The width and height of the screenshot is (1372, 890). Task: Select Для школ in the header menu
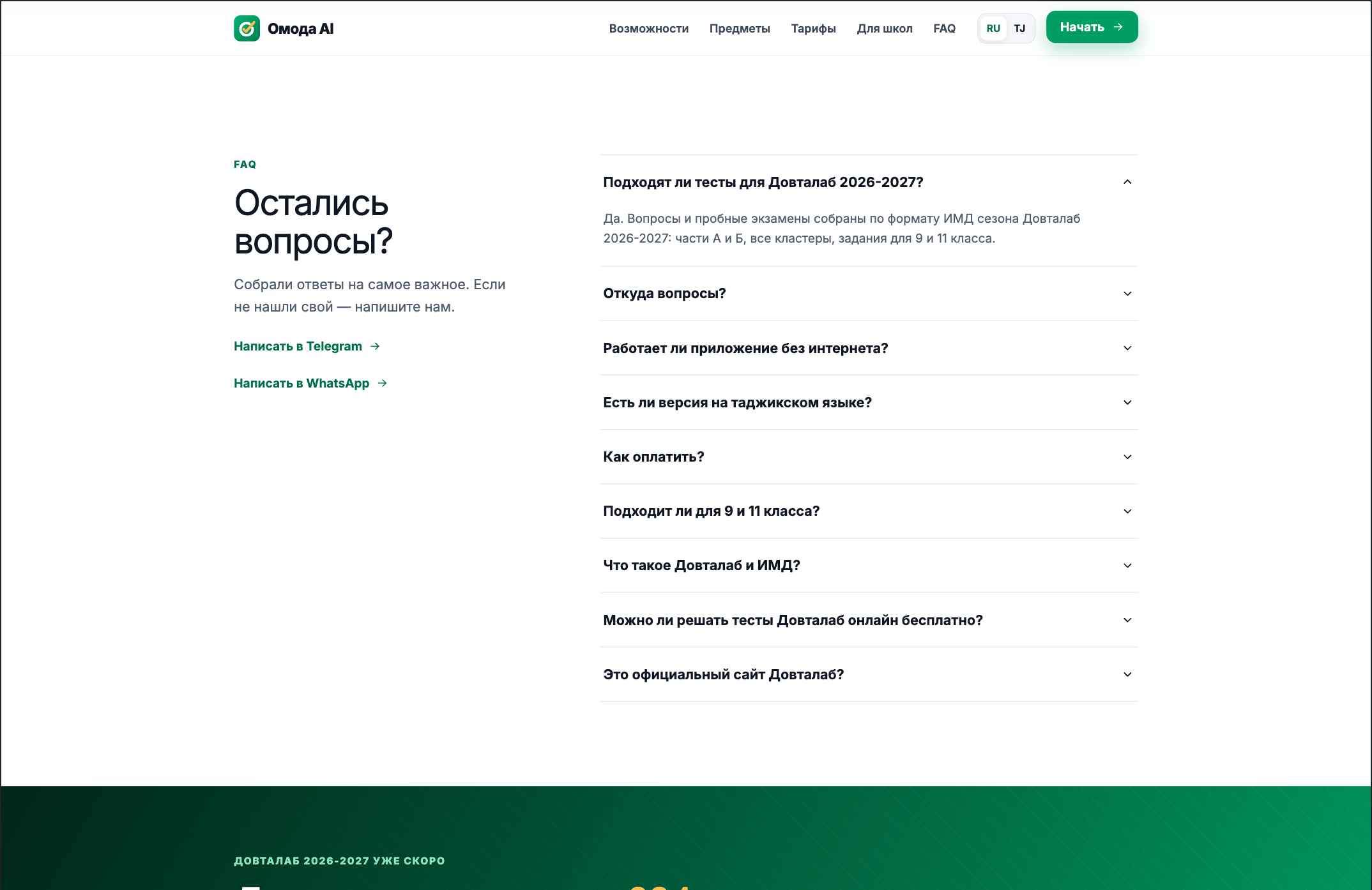pos(884,29)
